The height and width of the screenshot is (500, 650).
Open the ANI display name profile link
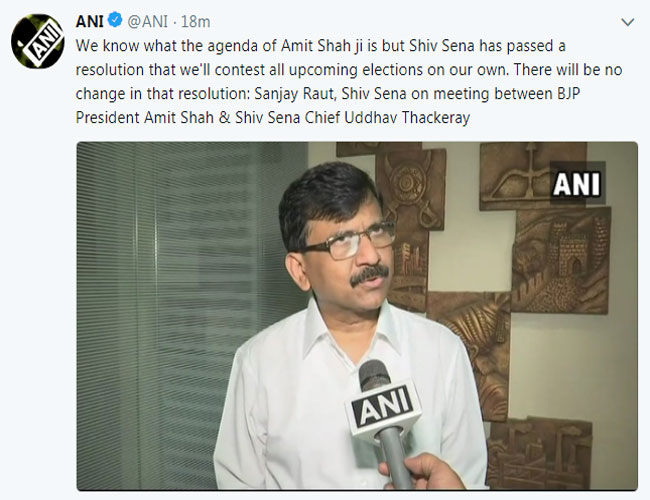click(x=91, y=21)
